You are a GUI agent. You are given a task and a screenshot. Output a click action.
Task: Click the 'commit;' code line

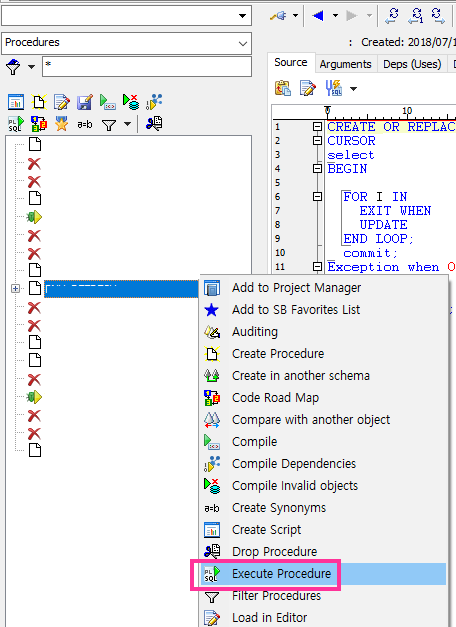click(370, 253)
